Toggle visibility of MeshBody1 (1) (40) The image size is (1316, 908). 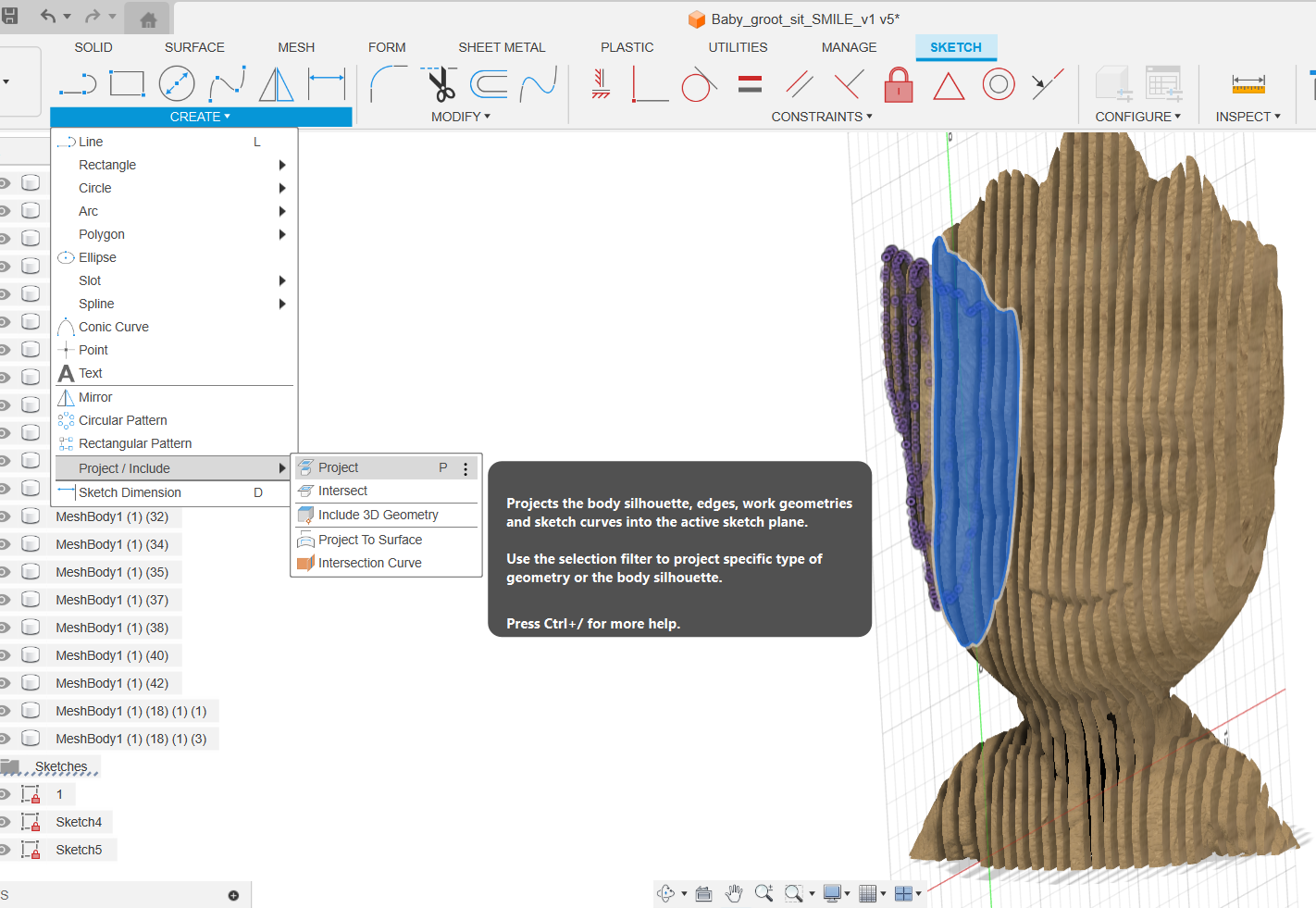(5, 654)
